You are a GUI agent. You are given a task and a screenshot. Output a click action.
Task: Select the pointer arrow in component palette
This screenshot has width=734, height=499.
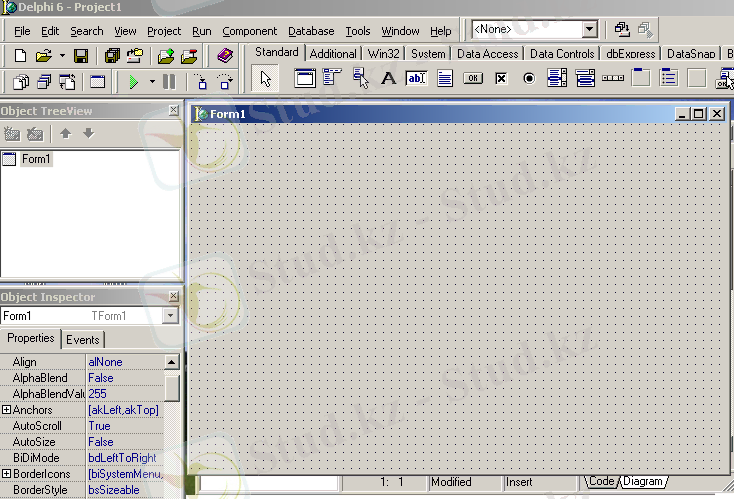pos(265,79)
